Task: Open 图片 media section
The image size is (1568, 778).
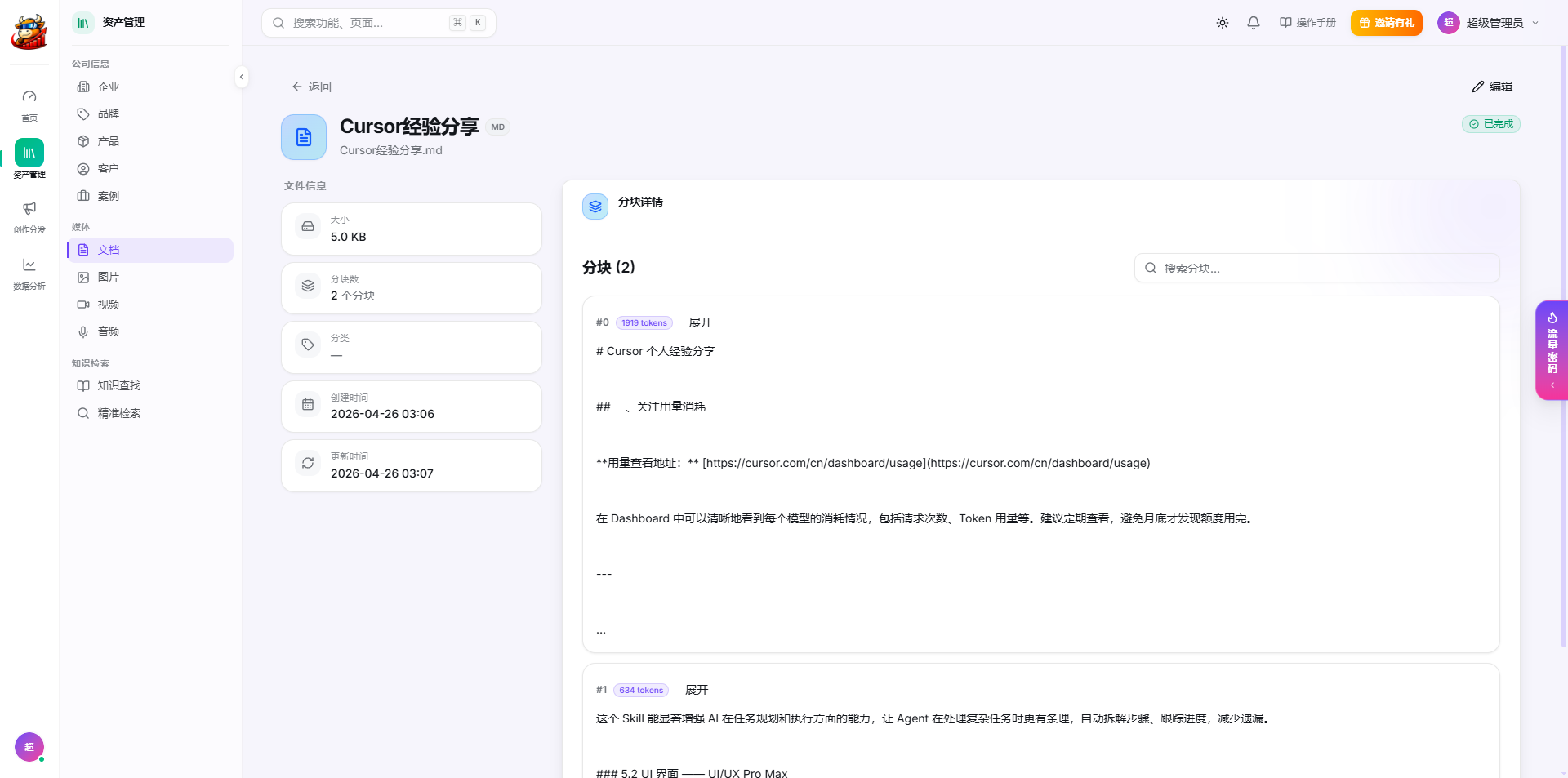Action: (150, 277)
